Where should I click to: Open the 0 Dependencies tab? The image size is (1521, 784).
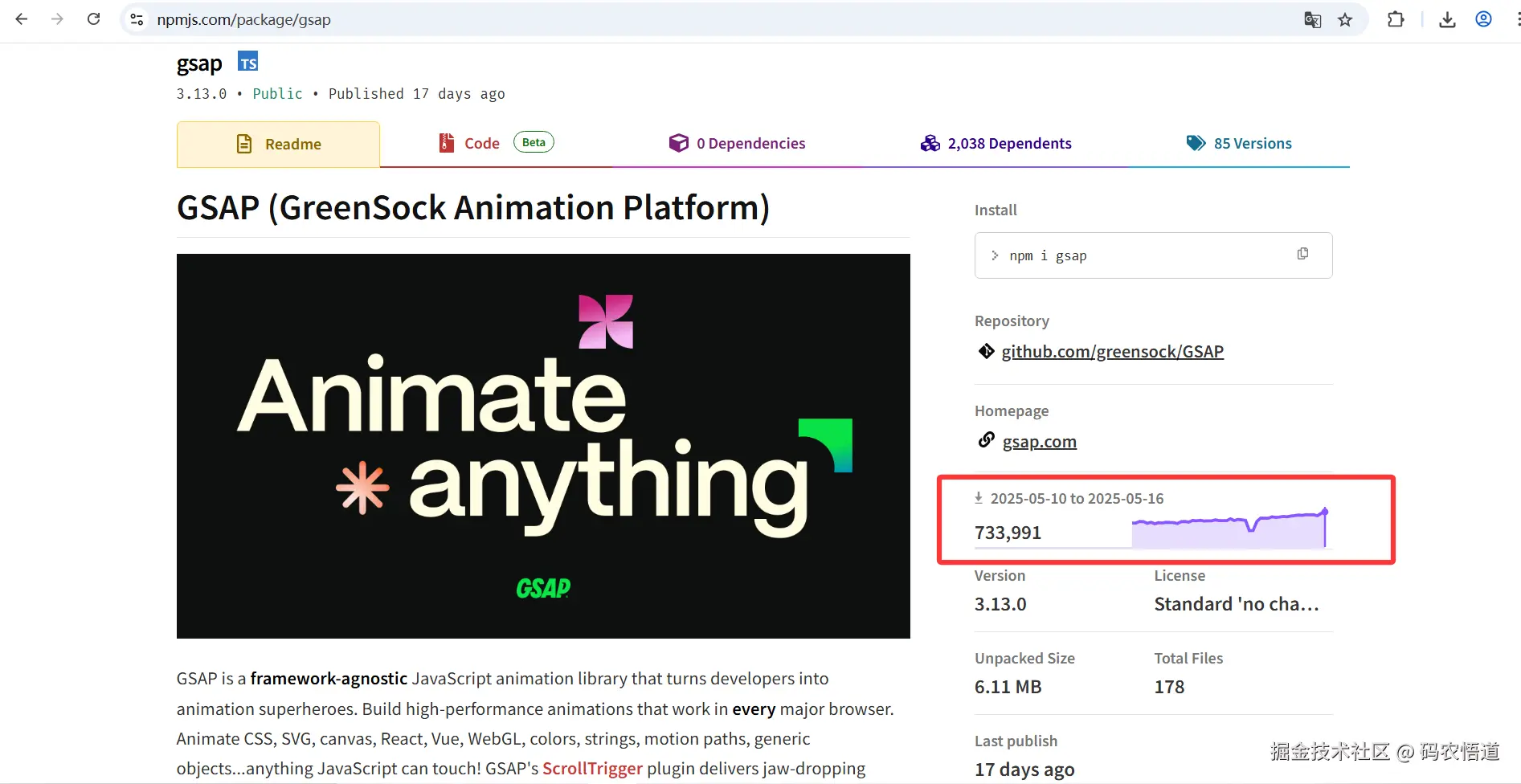coord(737,144)
